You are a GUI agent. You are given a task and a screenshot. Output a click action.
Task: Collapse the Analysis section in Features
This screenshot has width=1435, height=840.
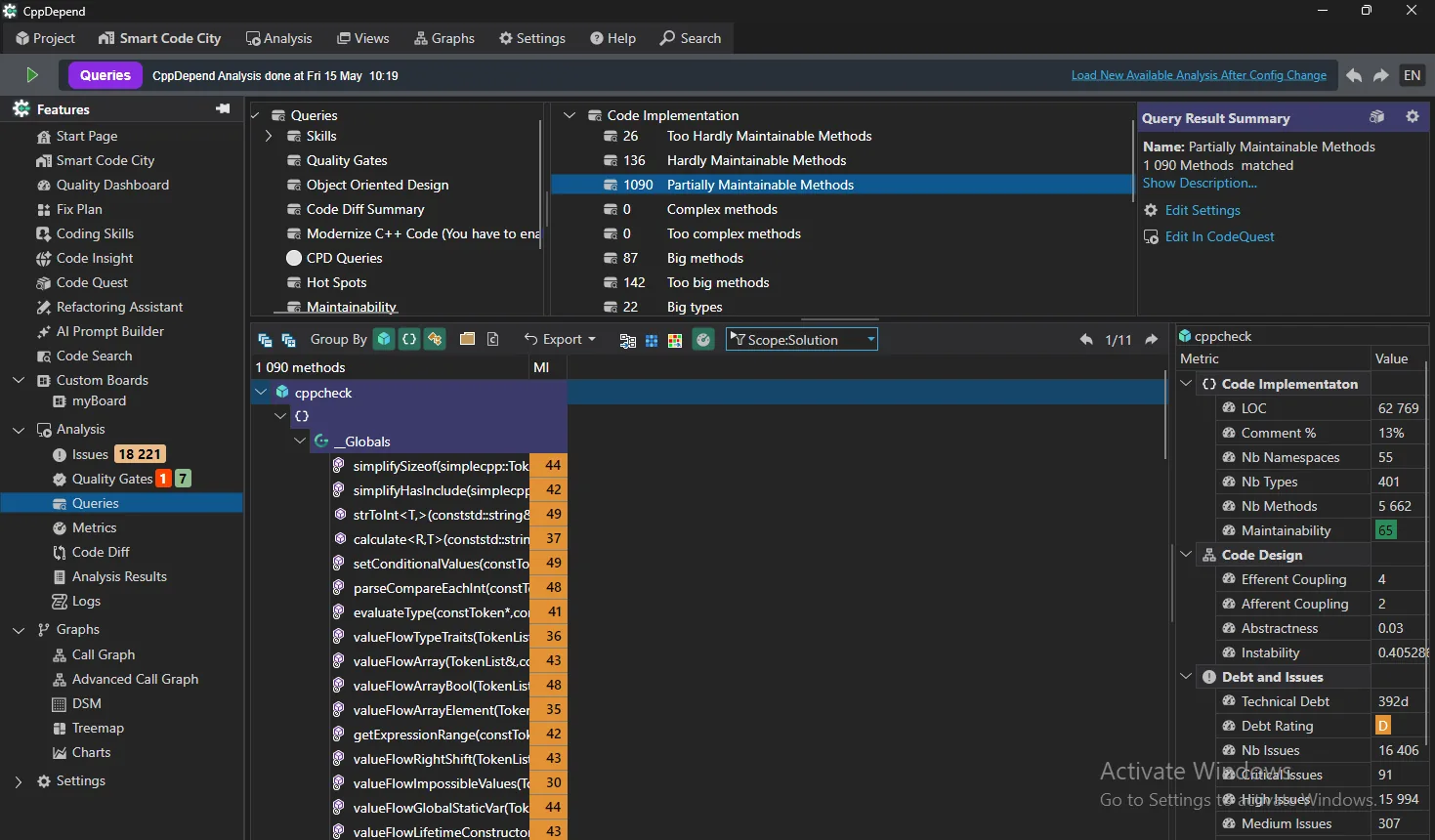[19, 429]
